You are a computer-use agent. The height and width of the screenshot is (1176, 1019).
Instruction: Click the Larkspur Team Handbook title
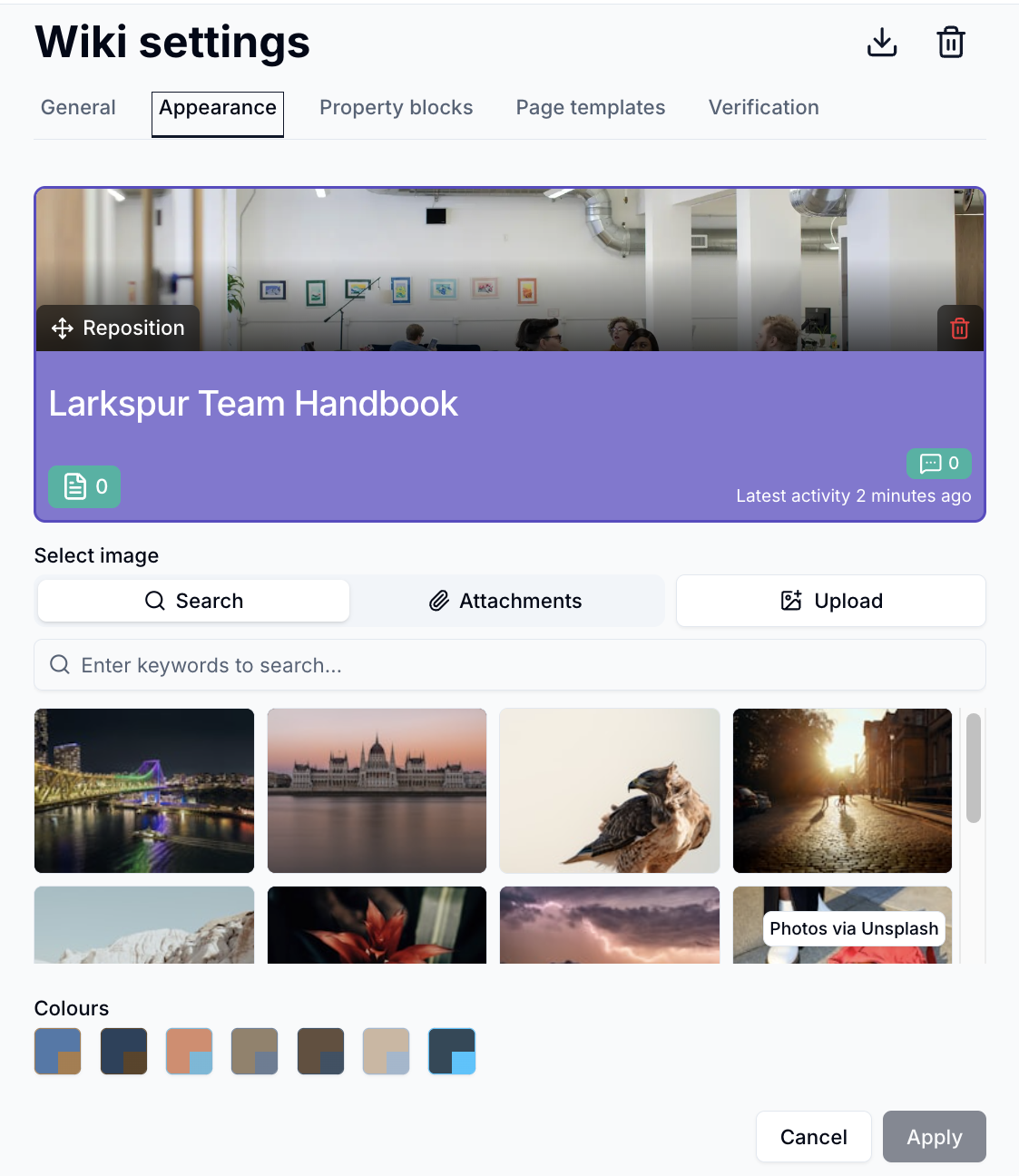(253, 404)
